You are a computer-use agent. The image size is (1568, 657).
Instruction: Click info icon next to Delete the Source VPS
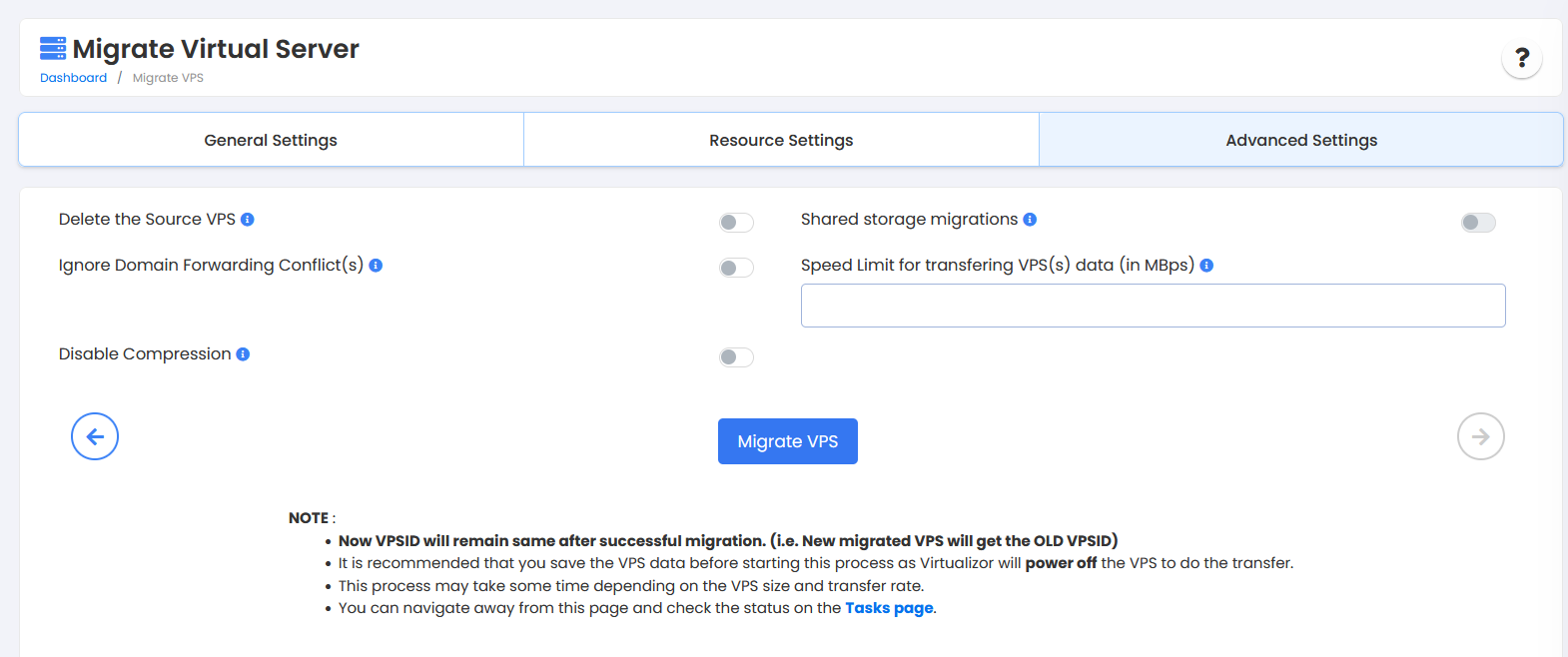tap(248, 220)
